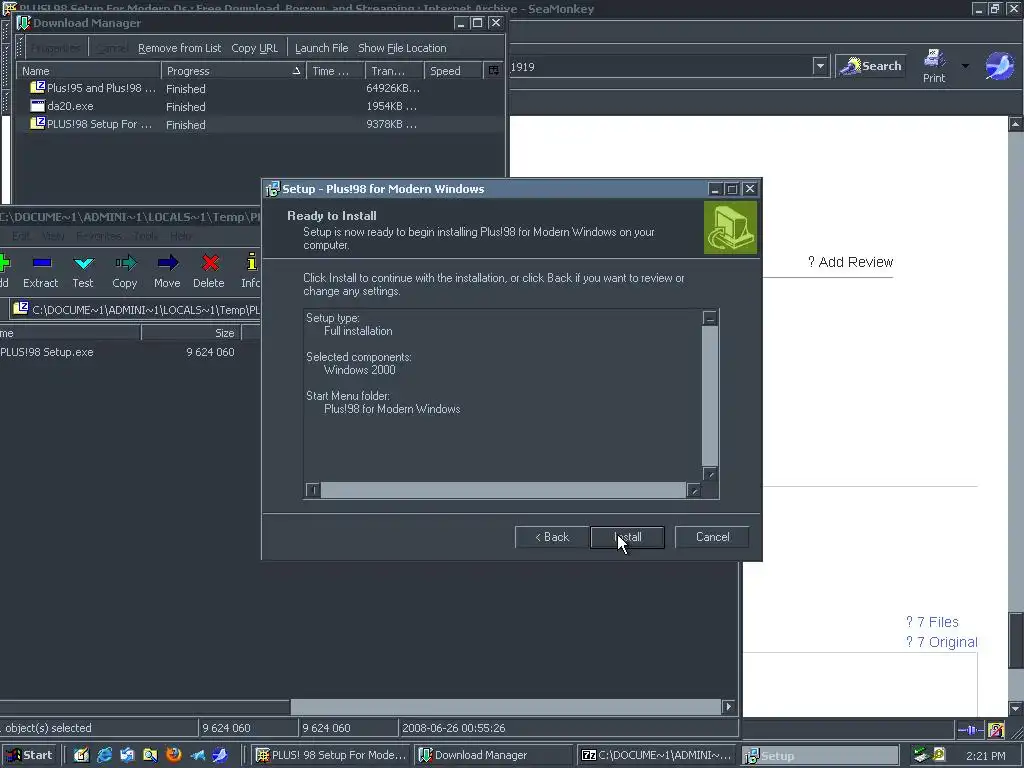Open the 7 Original link

[x=941, y=642]
